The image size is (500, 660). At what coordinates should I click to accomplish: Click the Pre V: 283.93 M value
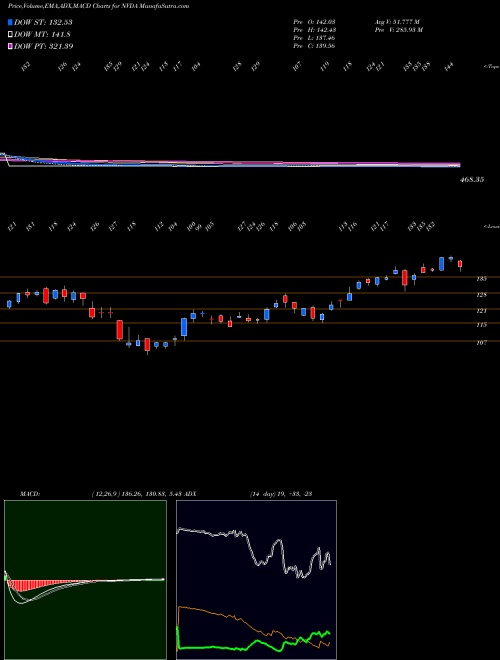click(x=398, y=30)
